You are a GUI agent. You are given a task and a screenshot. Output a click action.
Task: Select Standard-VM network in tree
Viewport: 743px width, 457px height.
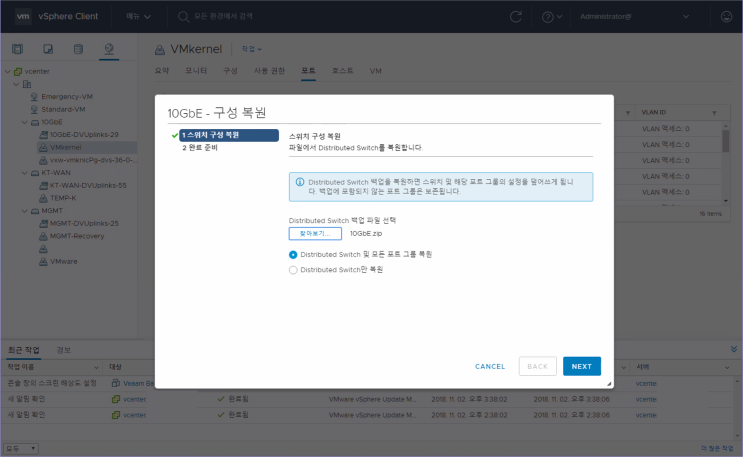(x=63, y=110)
